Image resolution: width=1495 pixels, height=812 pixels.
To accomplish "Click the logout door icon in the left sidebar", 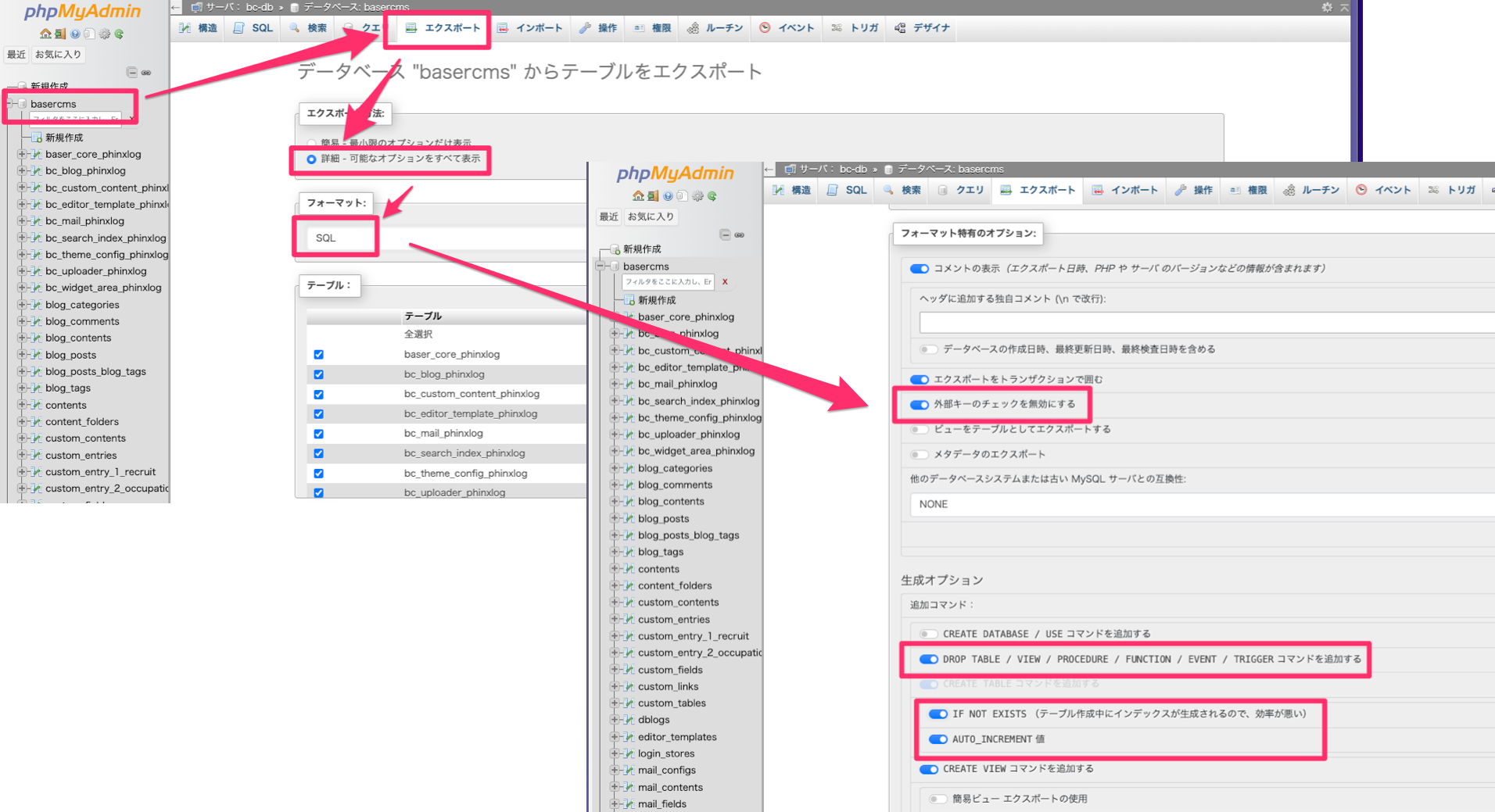I will click(60, 34).
